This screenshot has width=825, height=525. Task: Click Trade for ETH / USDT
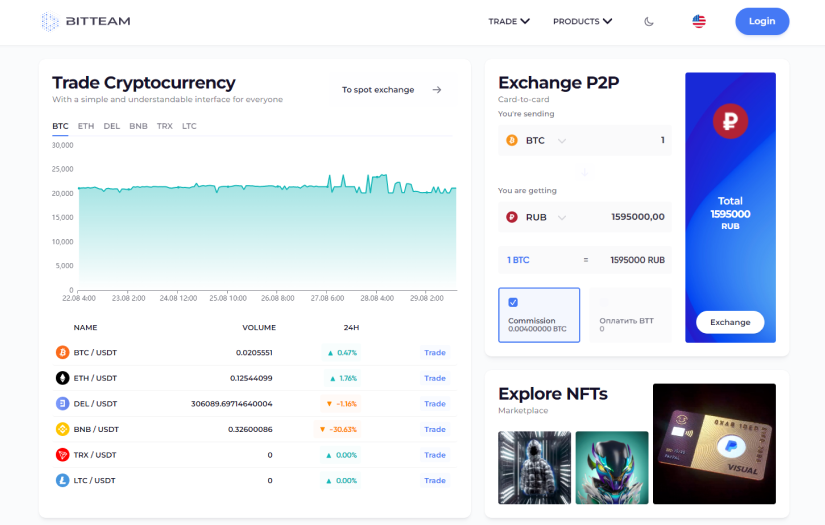point(435,378)
